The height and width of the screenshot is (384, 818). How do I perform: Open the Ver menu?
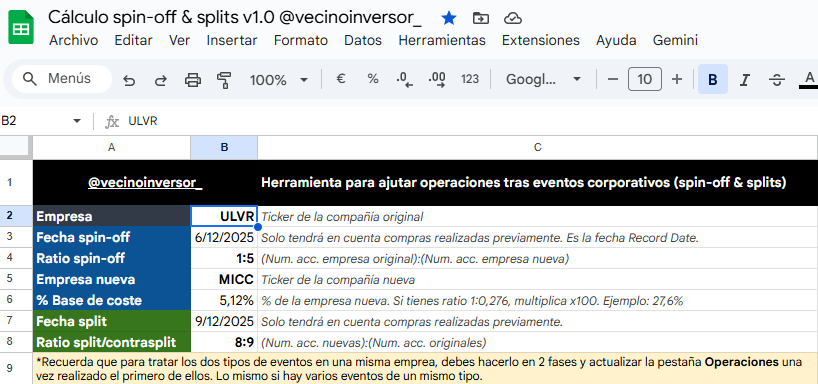[x=179, y=40]
